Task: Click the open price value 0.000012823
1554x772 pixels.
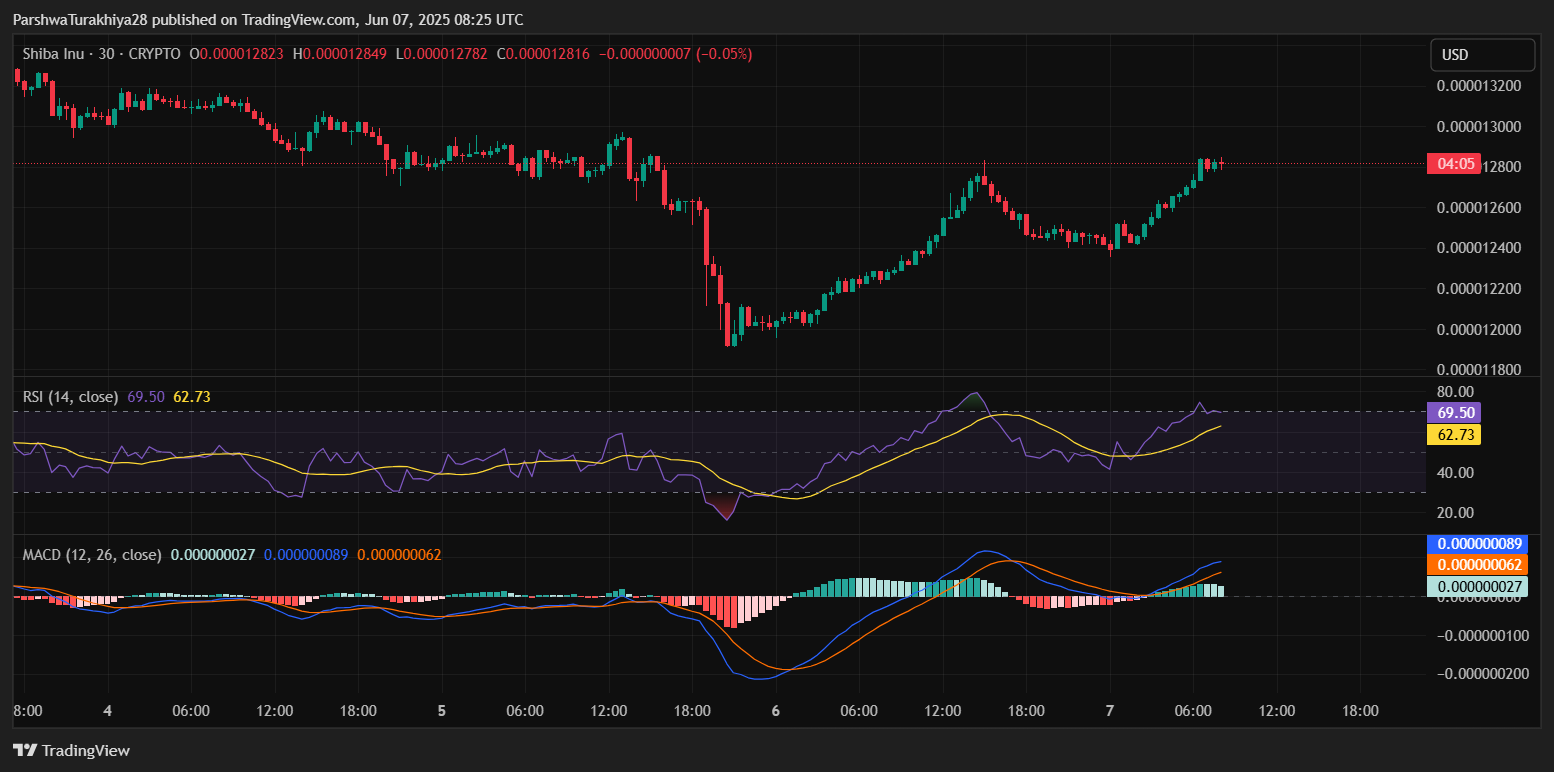Action: 242,54
